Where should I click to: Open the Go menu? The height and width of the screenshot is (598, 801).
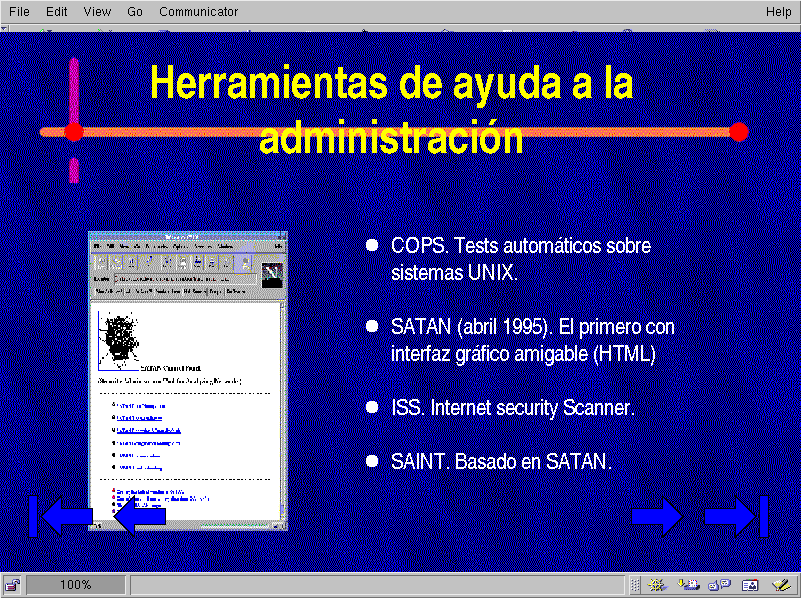pyautogui.click(x=135, y=12)
